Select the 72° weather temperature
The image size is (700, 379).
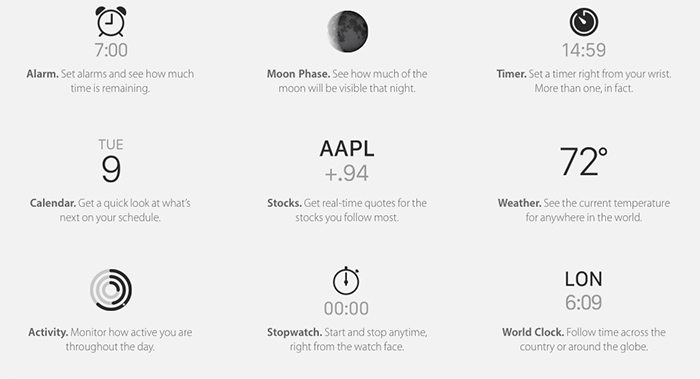[583, 162]
